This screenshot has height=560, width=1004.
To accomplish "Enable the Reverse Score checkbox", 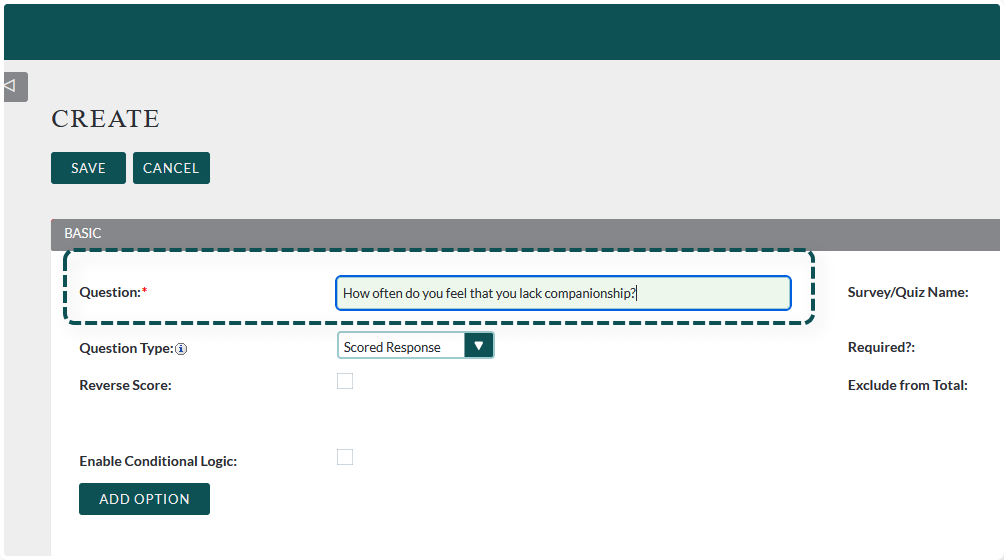I will pyautogui.click(x=345, y=381).
